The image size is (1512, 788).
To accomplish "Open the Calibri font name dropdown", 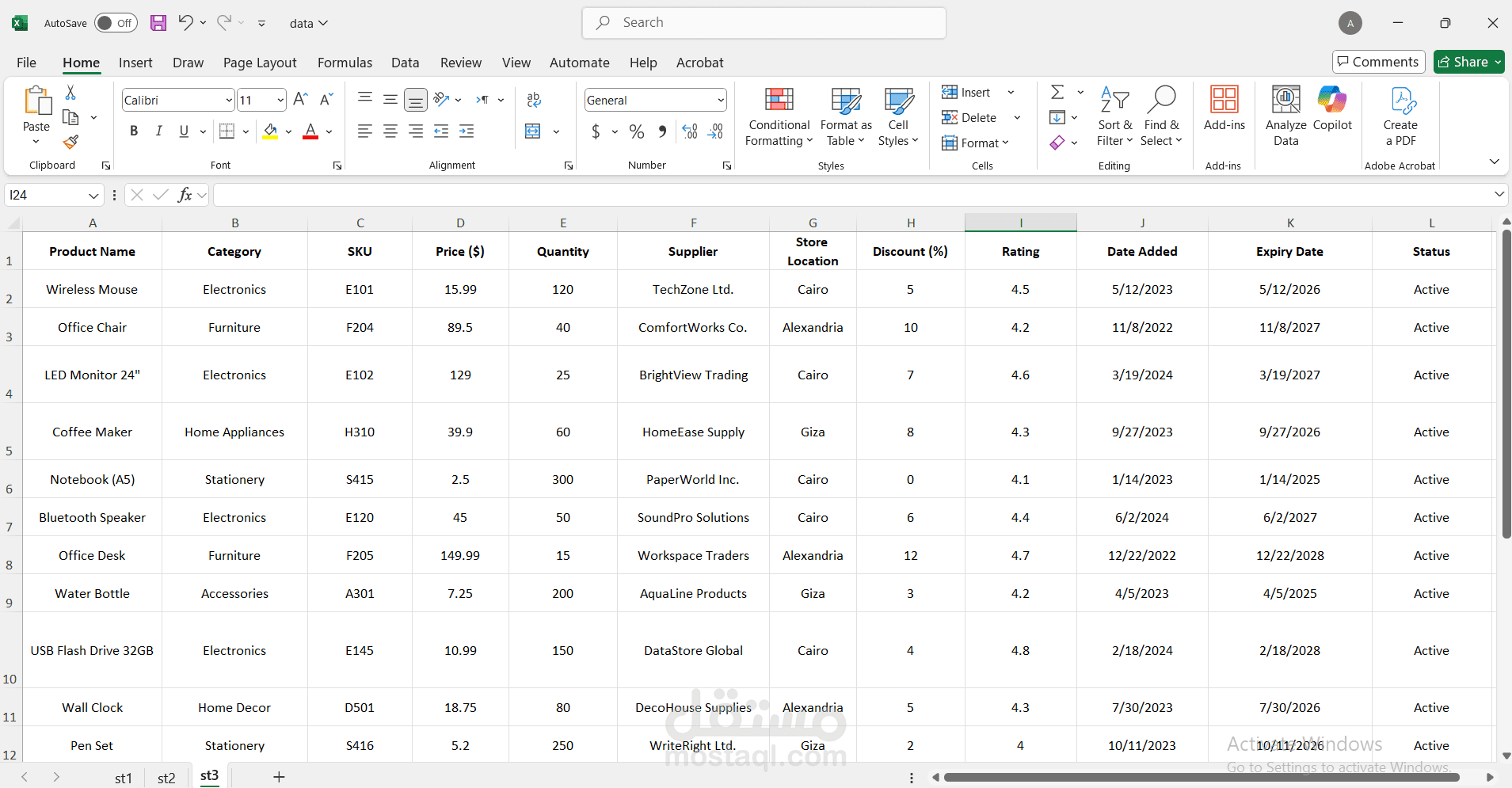I will click(229, 100).
